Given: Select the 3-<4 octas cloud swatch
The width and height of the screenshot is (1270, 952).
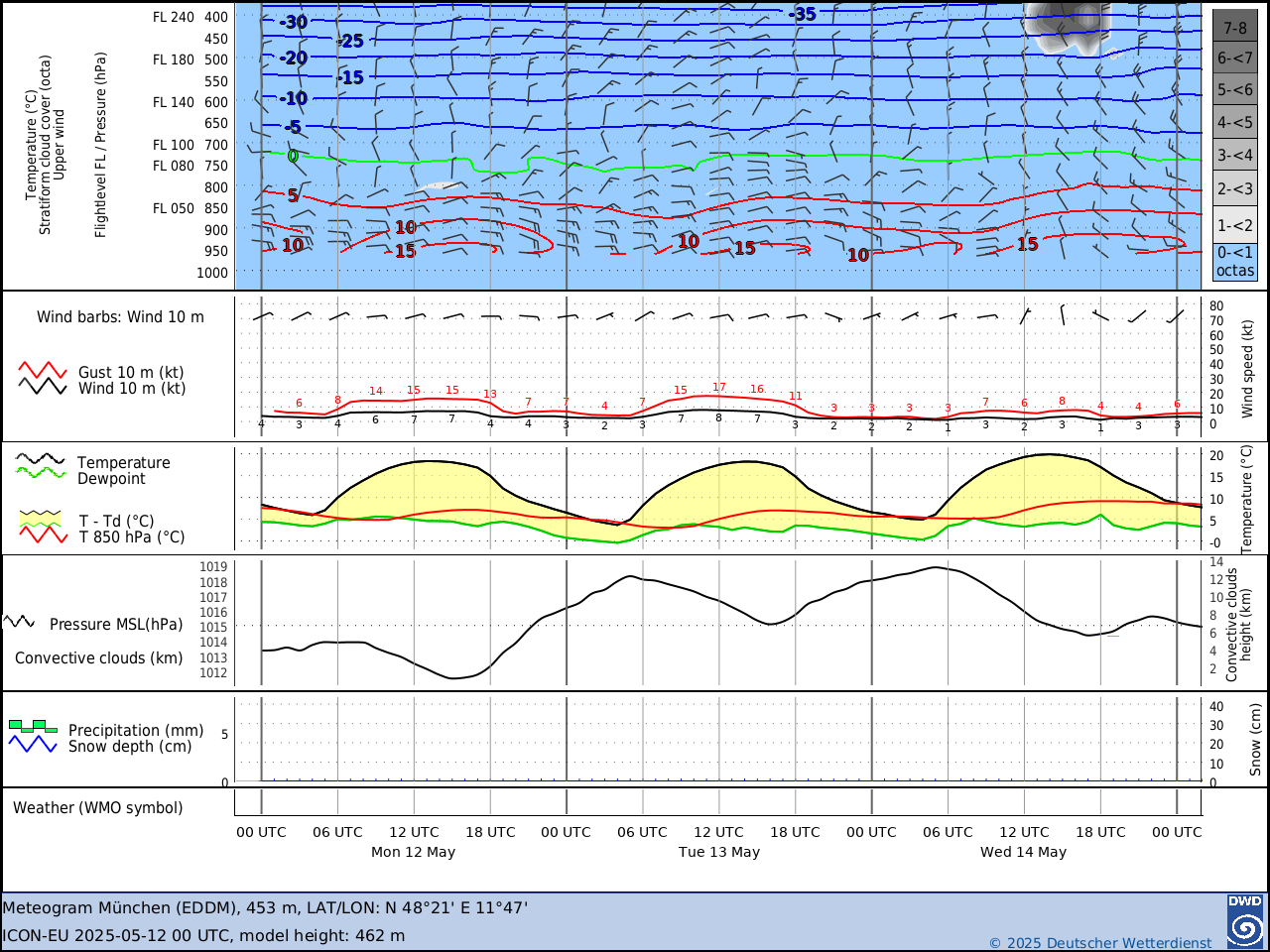Looking at the screenshot, I should click(1235, 155).
